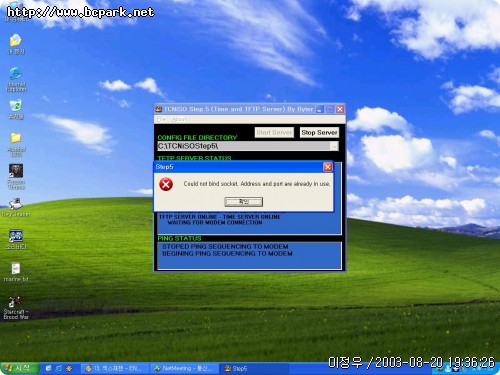Open the yellow folder icon below Recycle Bin
The width and height of the screenshot is (500, 375).
click(16, 144)
